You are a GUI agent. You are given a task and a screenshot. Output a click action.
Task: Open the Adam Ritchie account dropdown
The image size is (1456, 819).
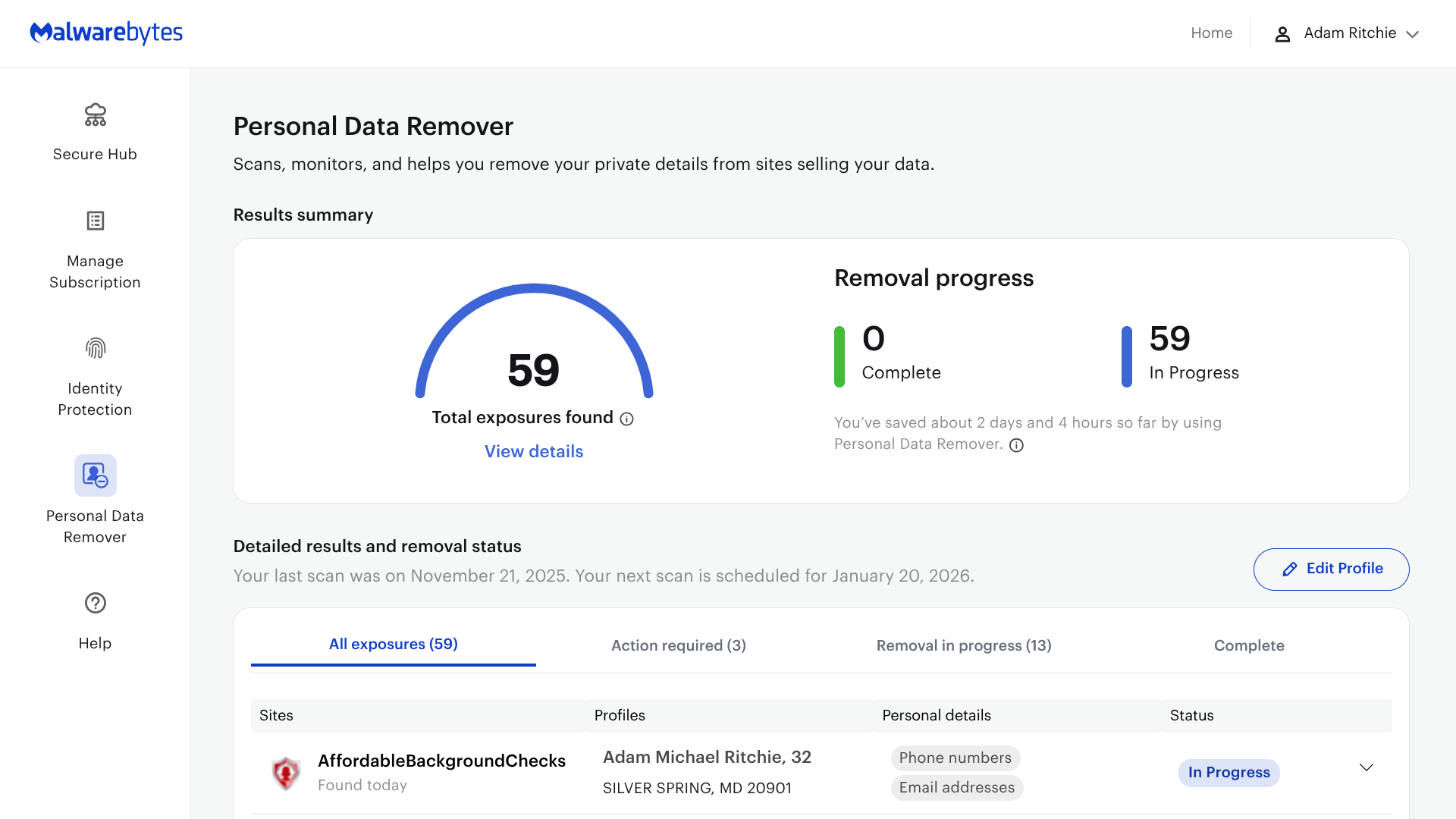1412,34
